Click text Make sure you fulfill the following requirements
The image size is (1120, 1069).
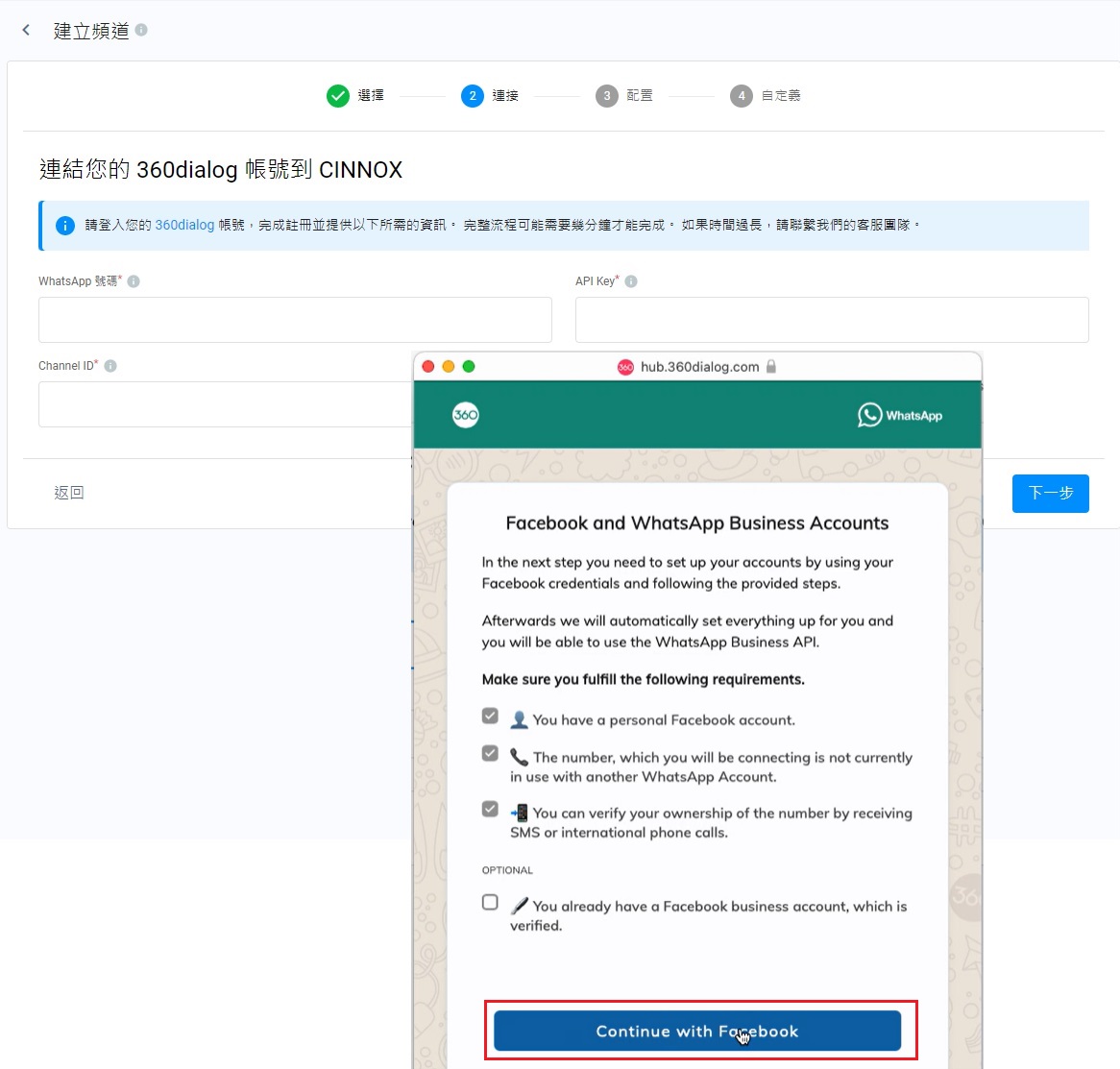coord(643,680)
